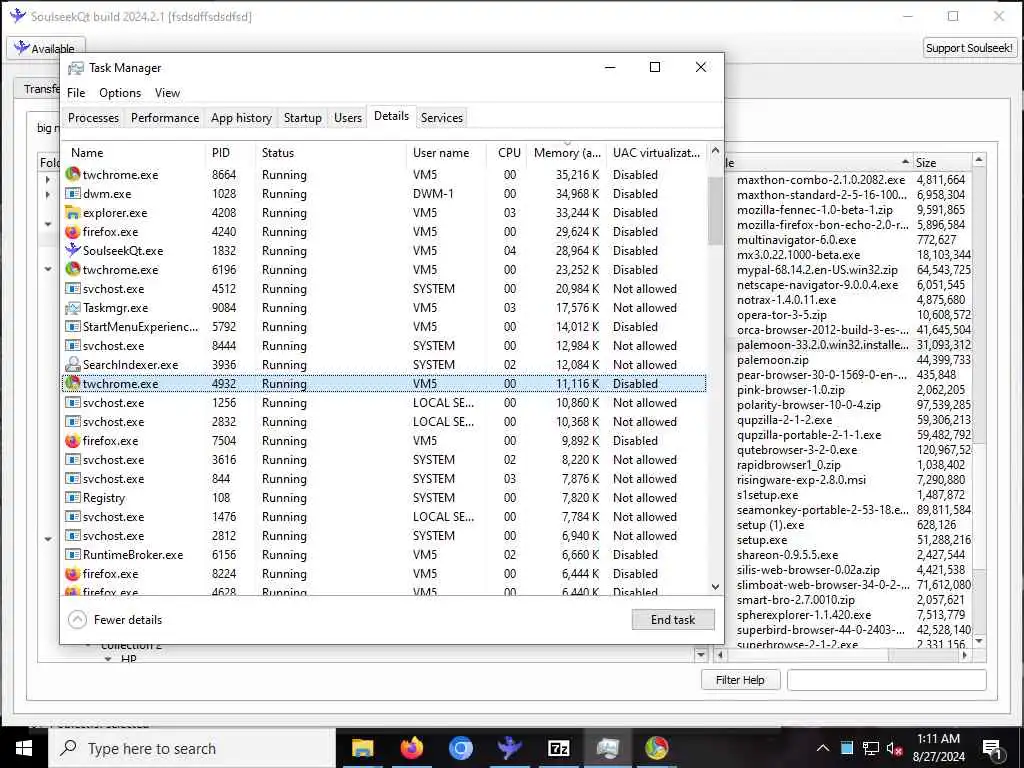This screenshot has height=768, width=1024.
Task: Switch to the Services tab
Action: click(x=441, y=118)
